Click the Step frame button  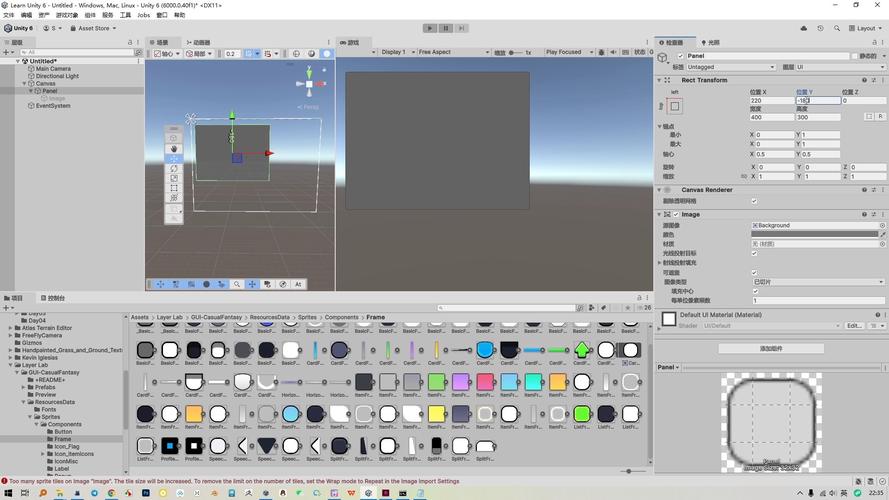tap(462, 28)
